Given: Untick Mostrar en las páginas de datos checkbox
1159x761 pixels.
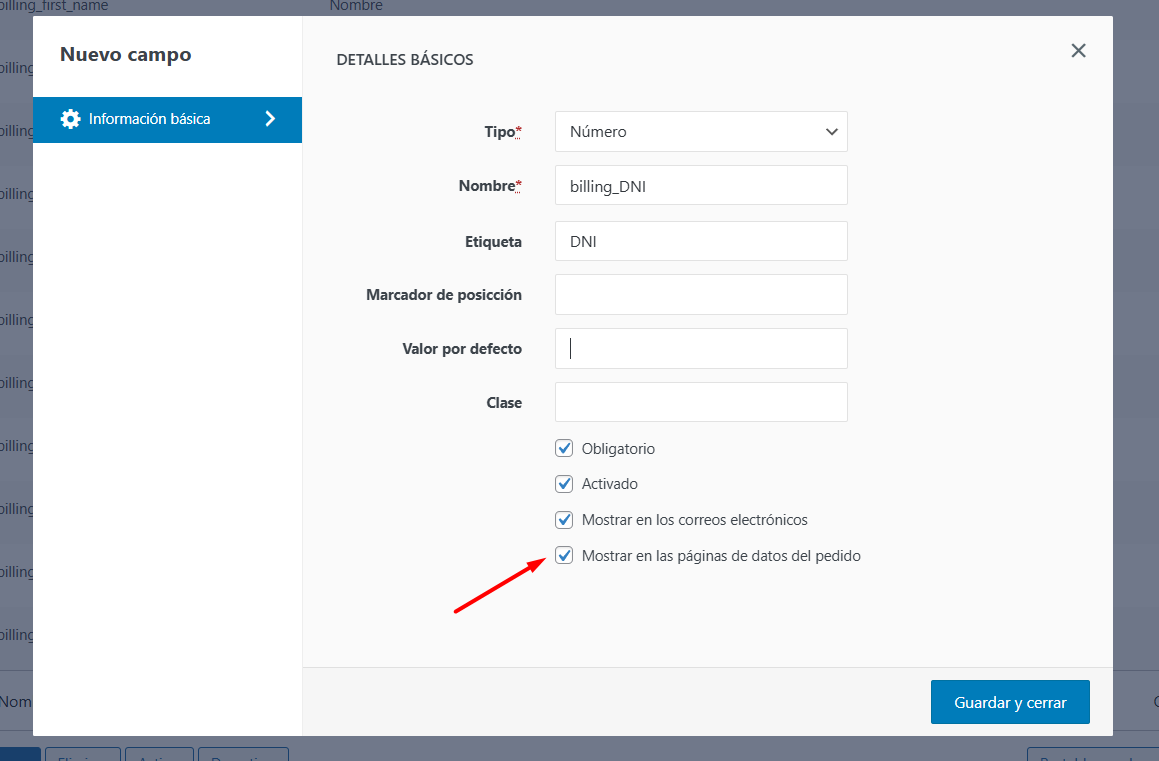Looking at the screenshot, I should click(x=564, y=555).
